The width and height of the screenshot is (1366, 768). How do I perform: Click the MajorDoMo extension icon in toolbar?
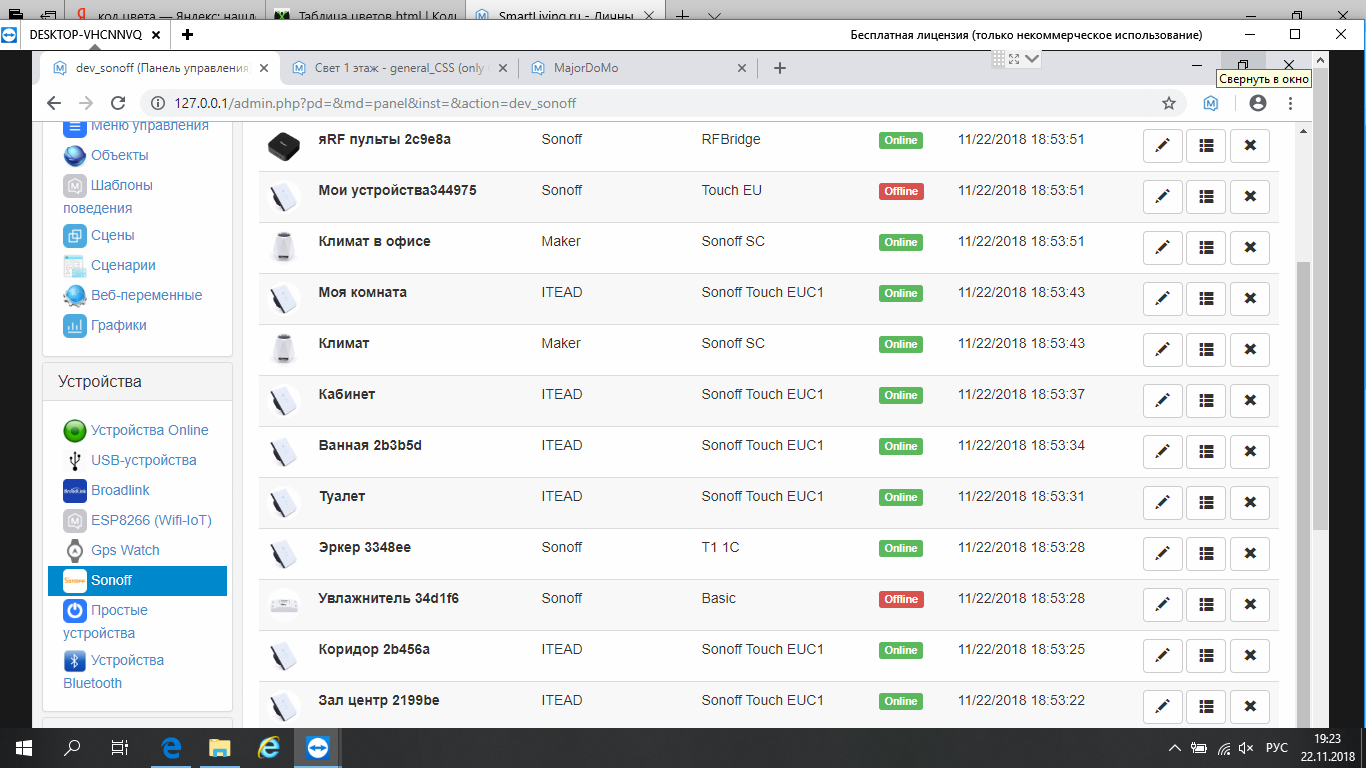point(1210,103)
